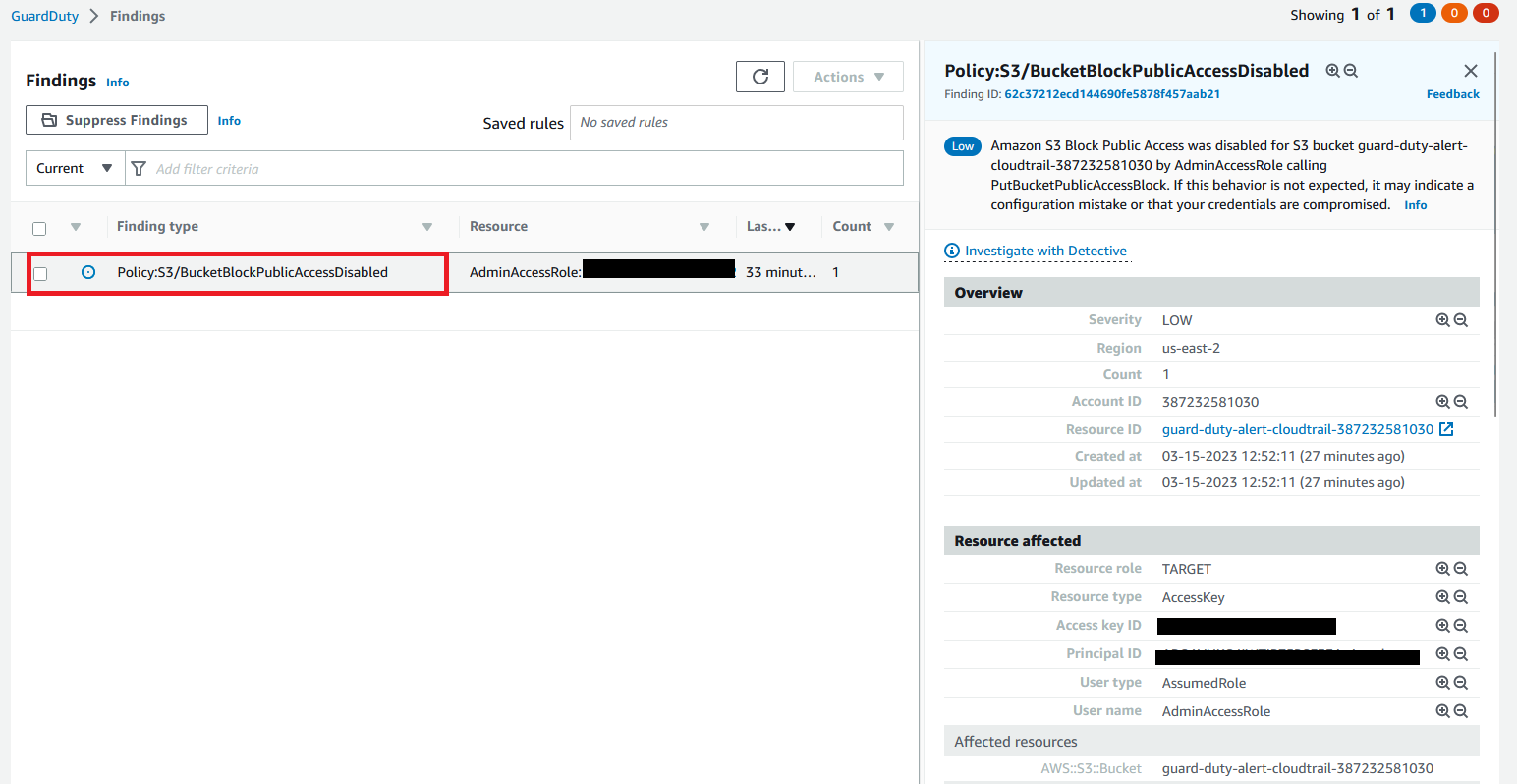Exclude User name AdminAccessRole from filter

coord(1461,711)
